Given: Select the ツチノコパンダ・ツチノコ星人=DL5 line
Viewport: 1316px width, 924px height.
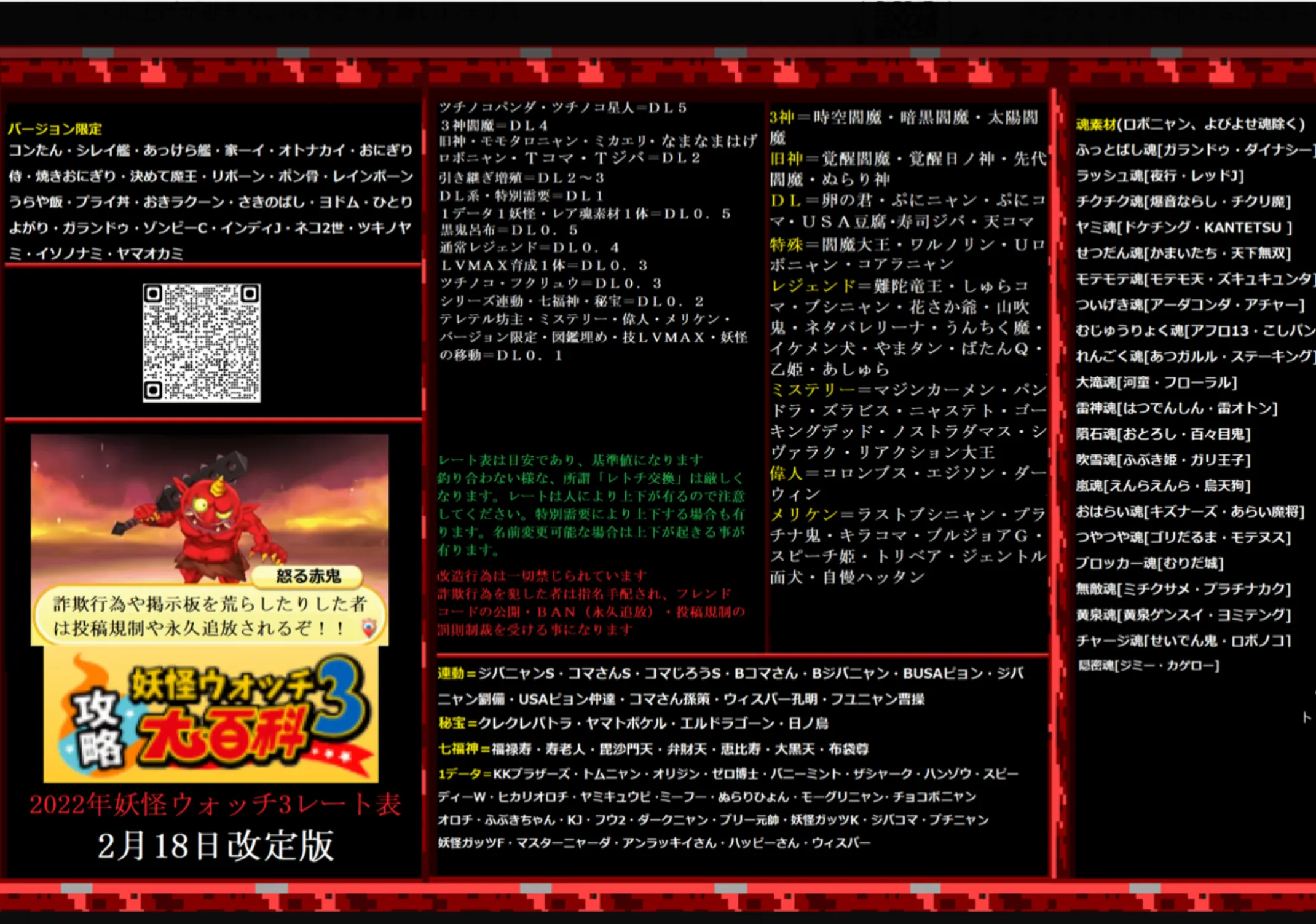Looking at the screenshot, I should (563, 108).
